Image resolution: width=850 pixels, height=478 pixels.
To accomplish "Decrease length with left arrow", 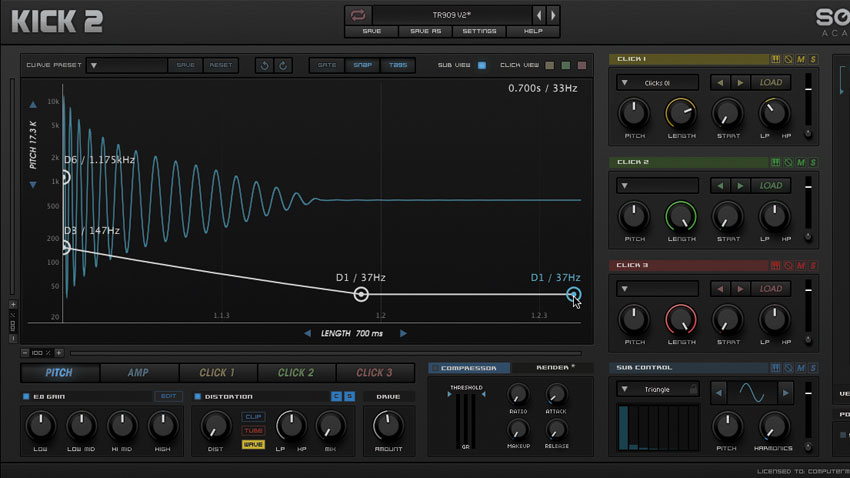I will pos(307,333).
